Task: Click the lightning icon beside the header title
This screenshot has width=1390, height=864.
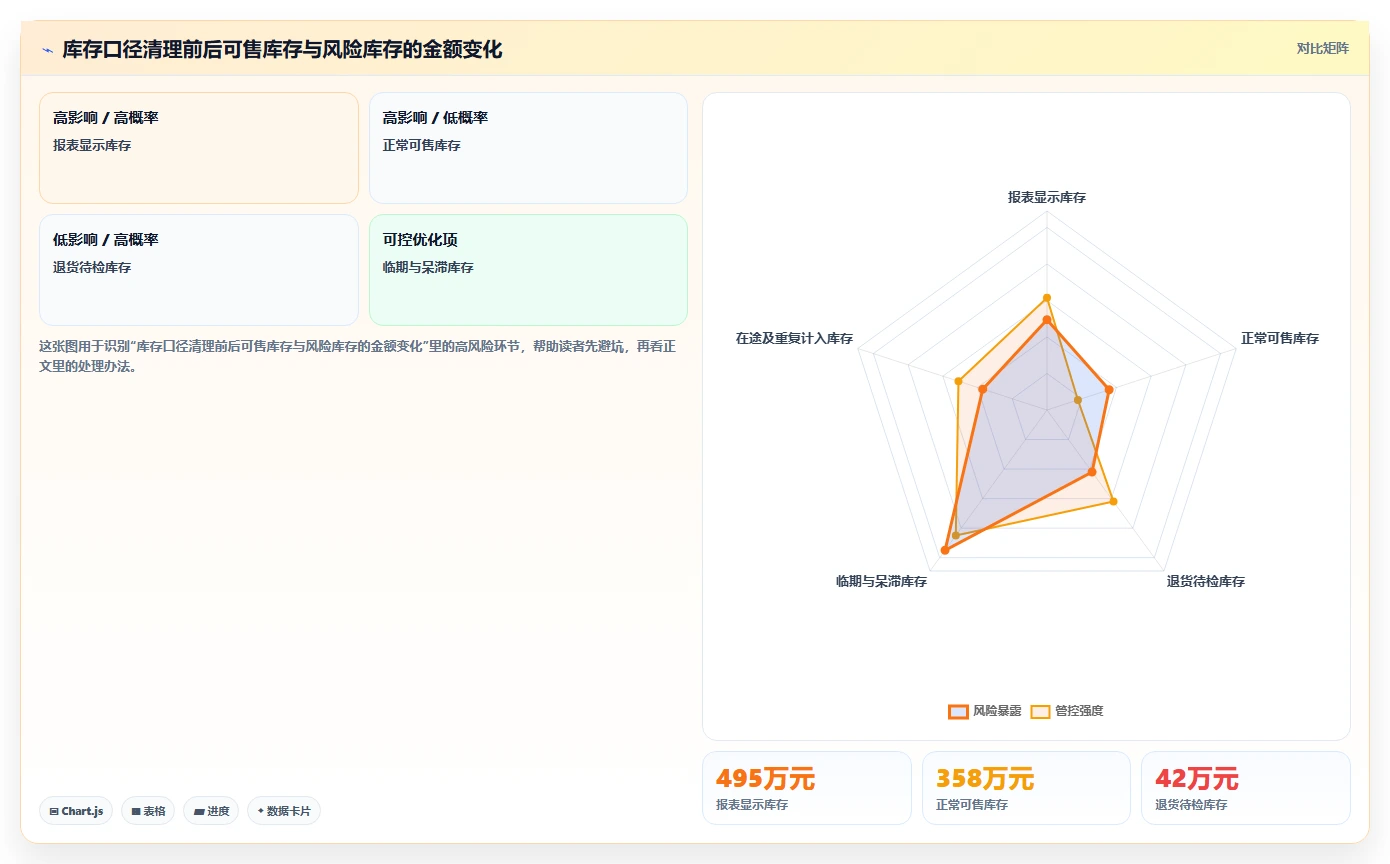Action: (x=47, y=50)
